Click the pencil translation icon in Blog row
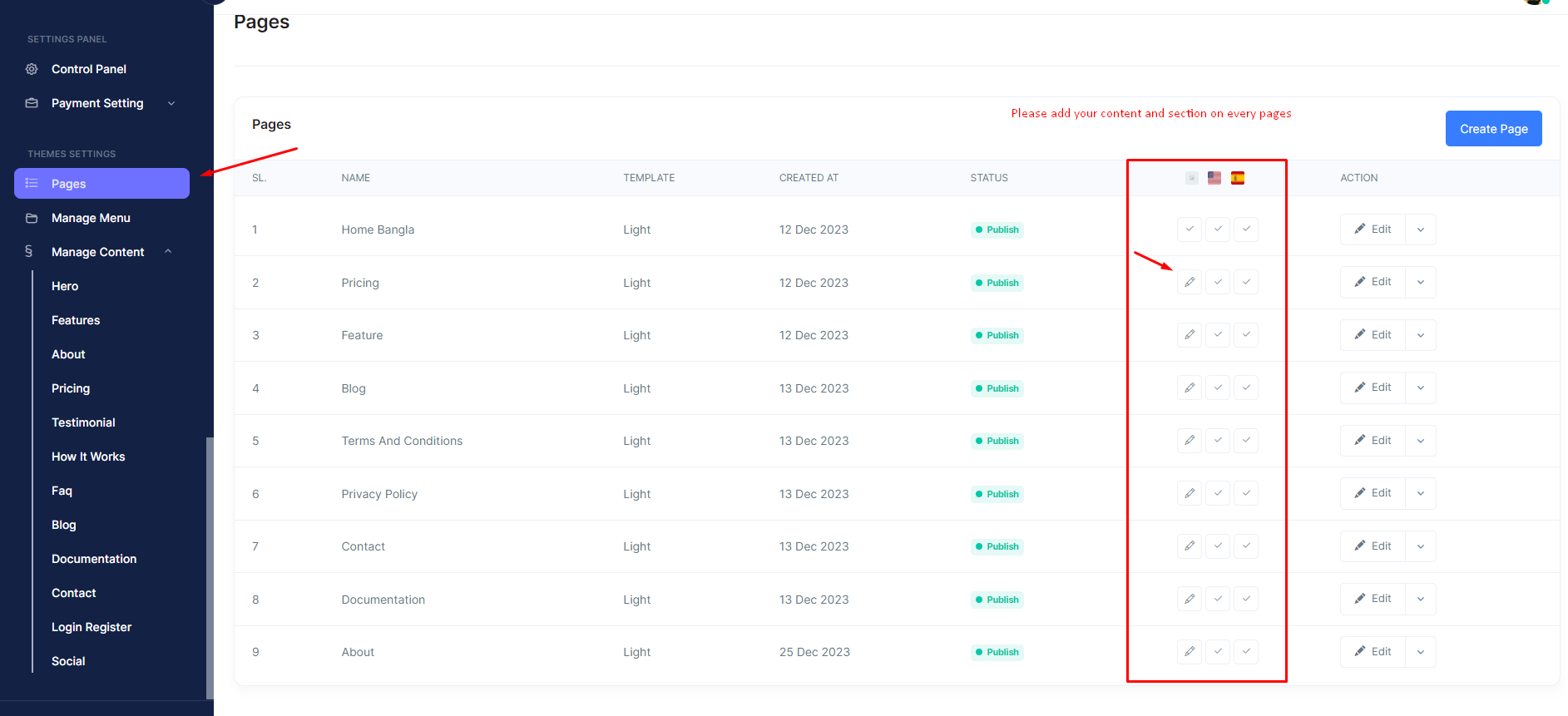The width and height of the screenshot is (1568, 716). tap(1190, 388)
